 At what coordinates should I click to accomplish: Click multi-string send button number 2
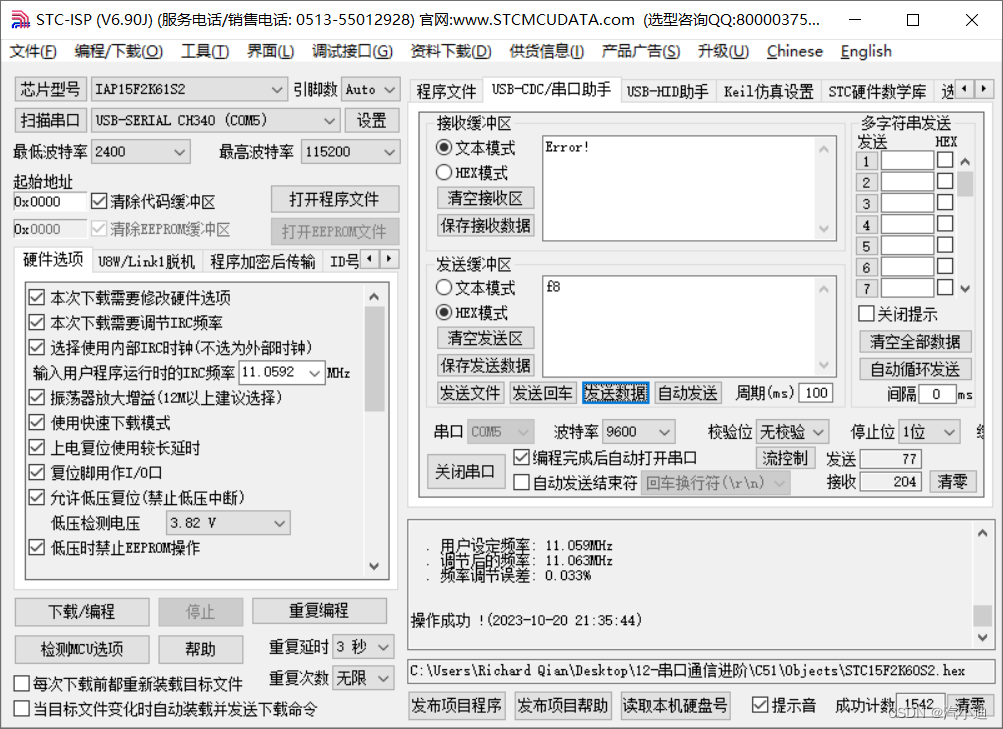coord(866,182)
